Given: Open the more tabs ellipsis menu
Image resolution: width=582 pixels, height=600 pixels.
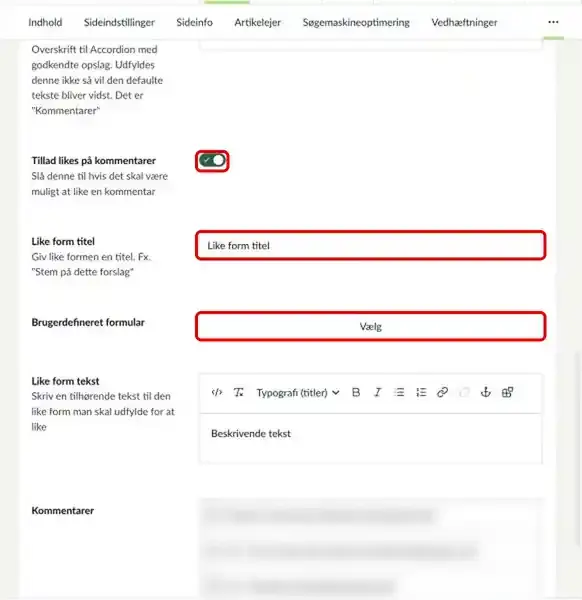Looking at the screenshot, I should point(553,22).
